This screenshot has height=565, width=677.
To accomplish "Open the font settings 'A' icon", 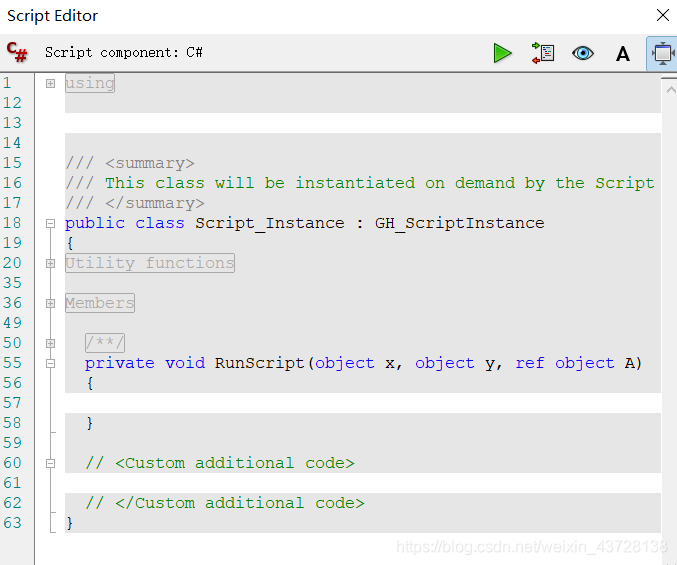I will [623, 54].
